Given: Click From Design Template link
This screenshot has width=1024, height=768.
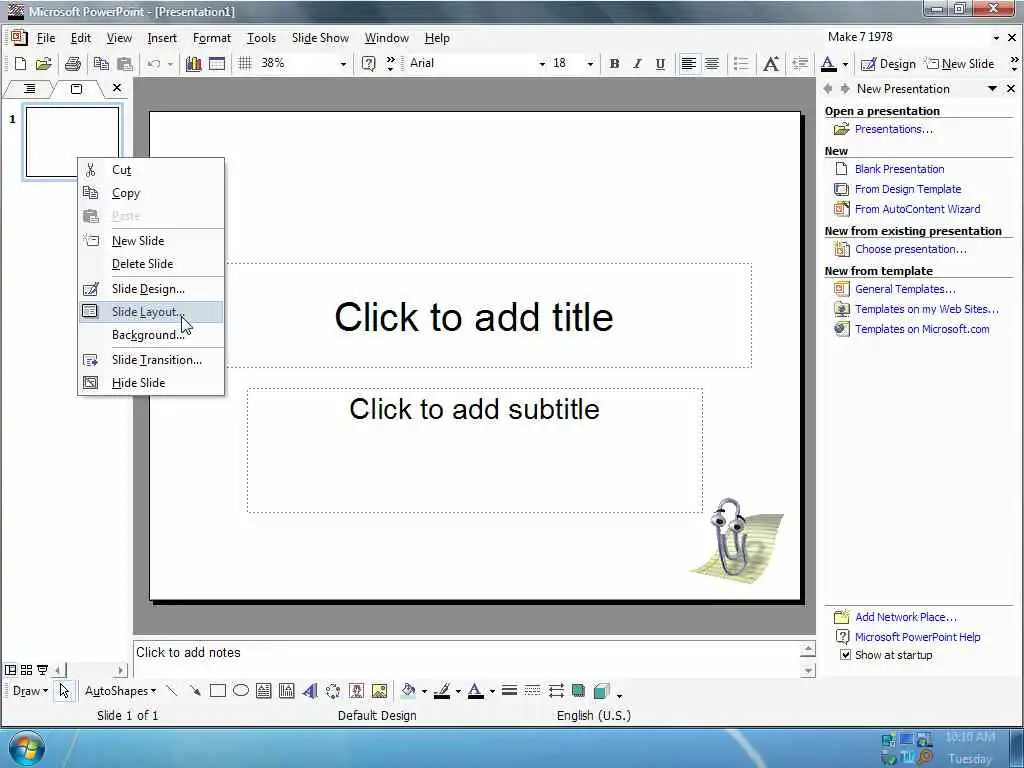Looking at the screenshot, I should coord(908,189).
